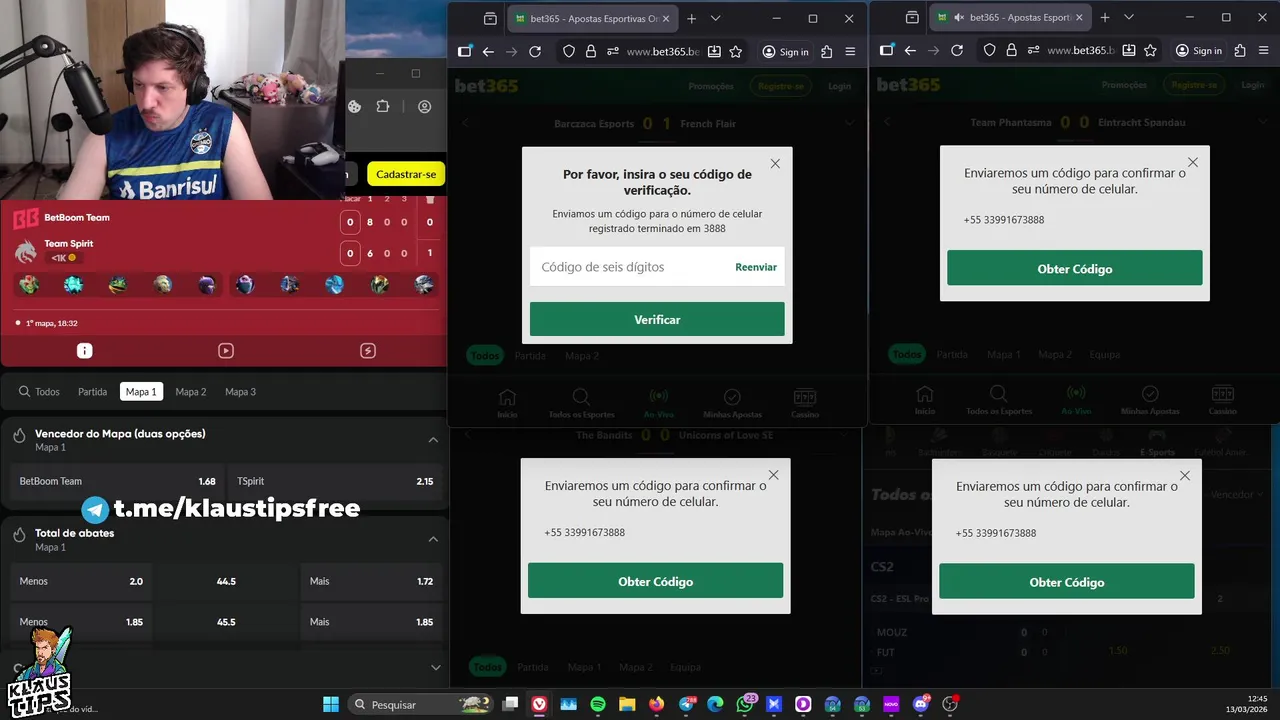Bookmark page with star in left browser window
The height and width of the screenshot is (720, 1280).
tap(736, 51)
